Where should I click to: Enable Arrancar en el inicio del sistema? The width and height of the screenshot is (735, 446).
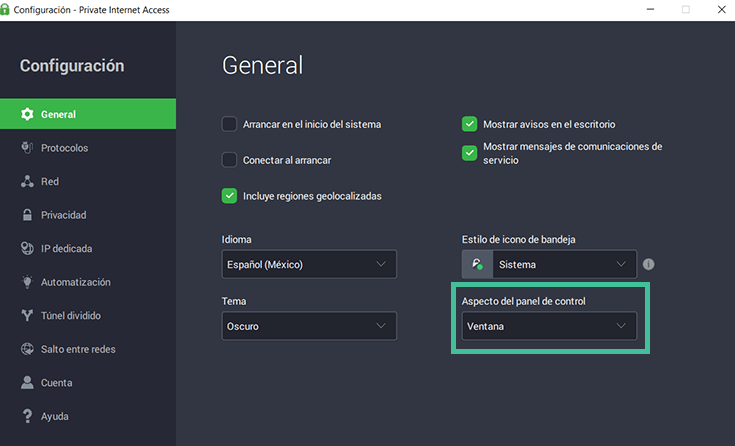click(229, 124)
